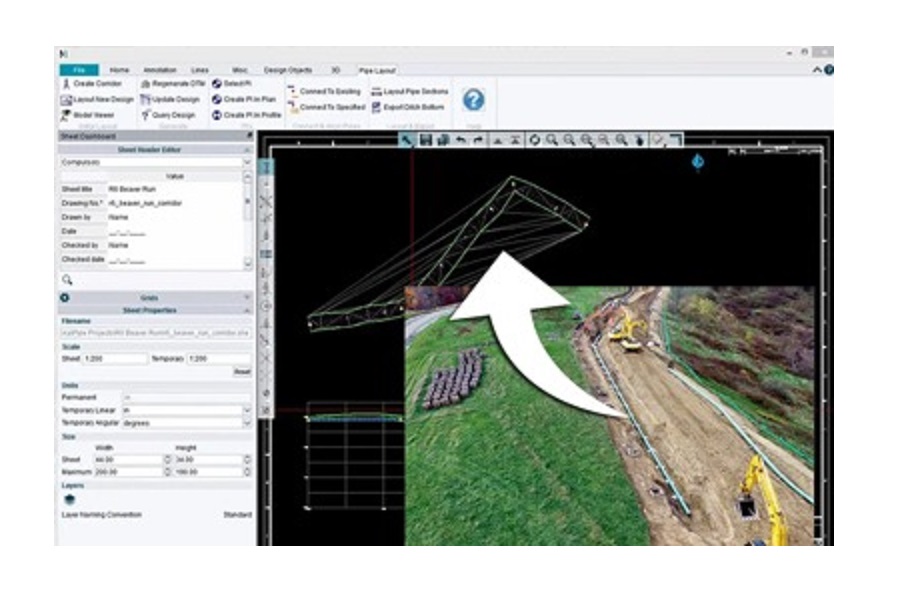
Task: Click the Save floppy disk icon
Action: [425, 140]
